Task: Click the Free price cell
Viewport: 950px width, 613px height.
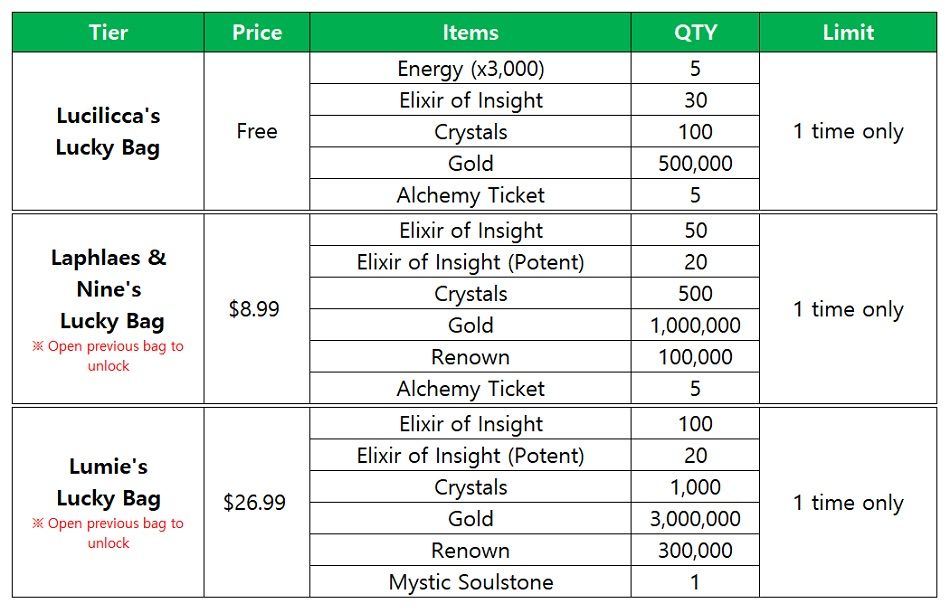Action: [x=257, y=131]
